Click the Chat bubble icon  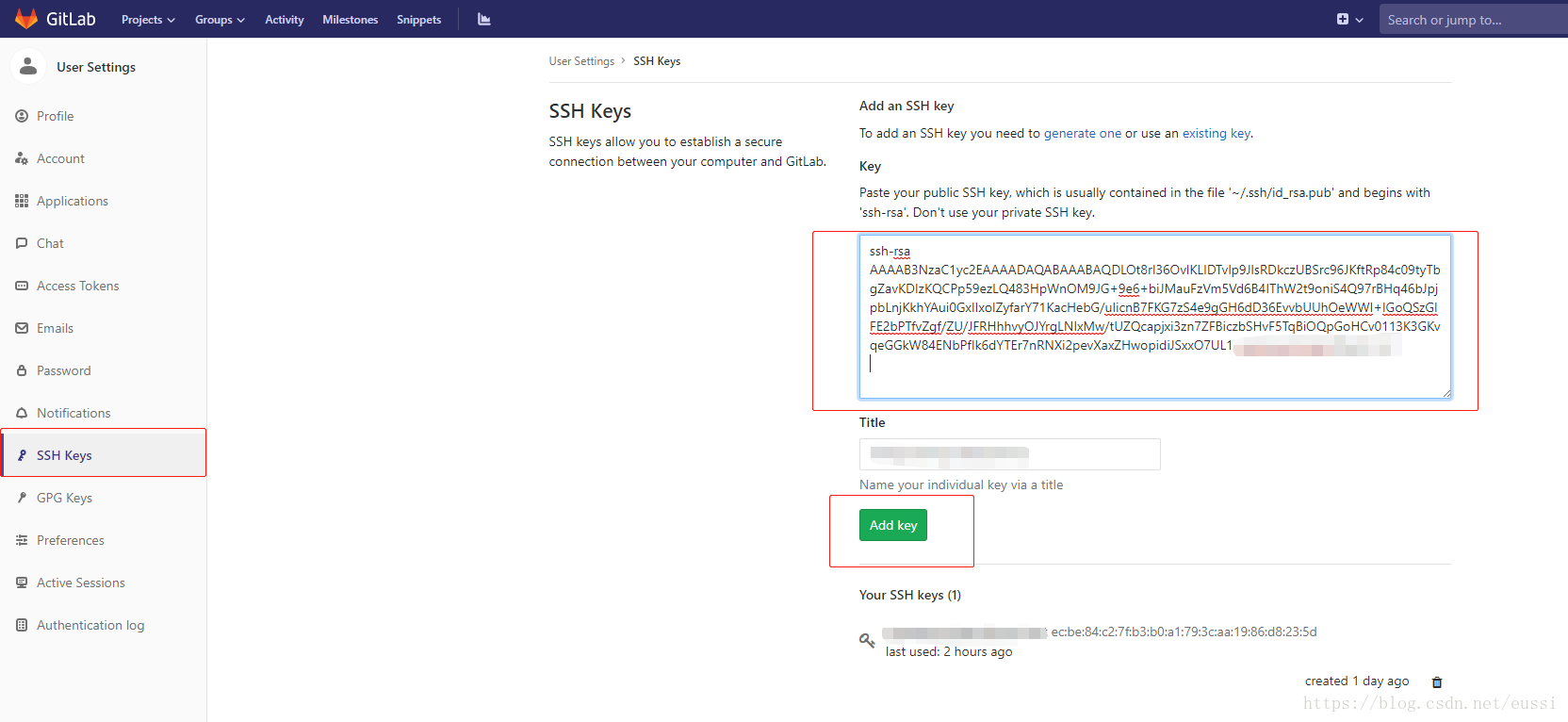[22, 243]
